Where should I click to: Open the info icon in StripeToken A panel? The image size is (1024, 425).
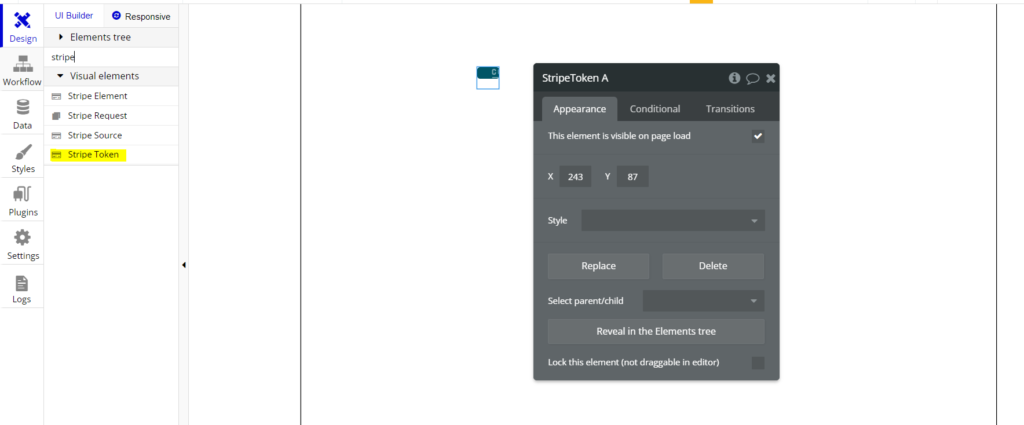click(734, 78)
